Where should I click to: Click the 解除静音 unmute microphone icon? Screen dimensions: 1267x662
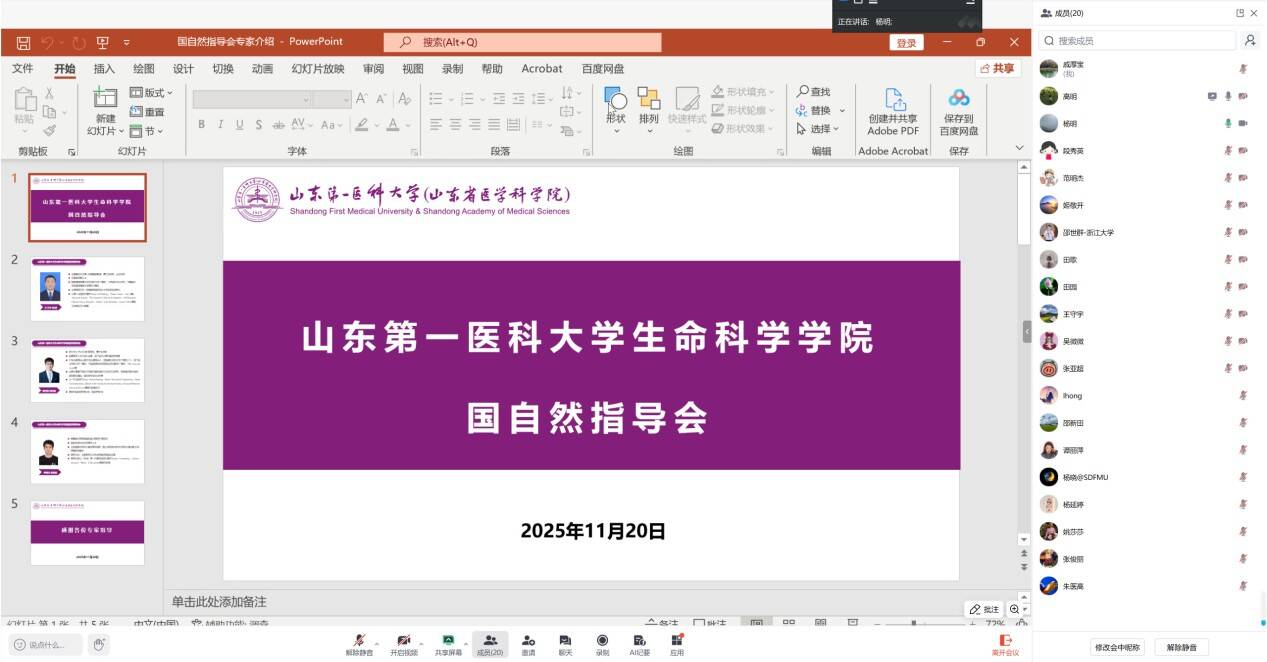[358, 640]
